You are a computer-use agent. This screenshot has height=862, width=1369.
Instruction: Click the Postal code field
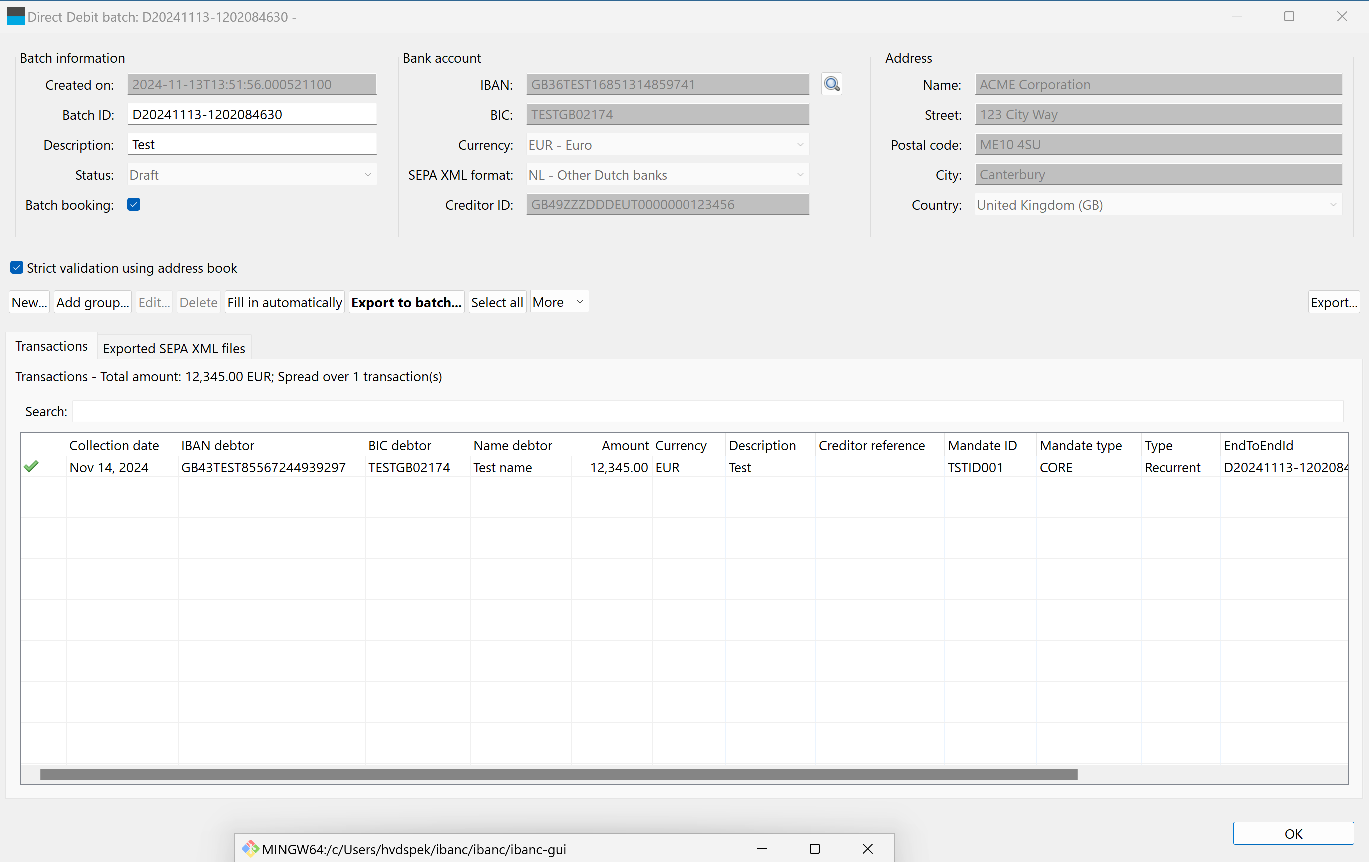tap(1158, 145)
